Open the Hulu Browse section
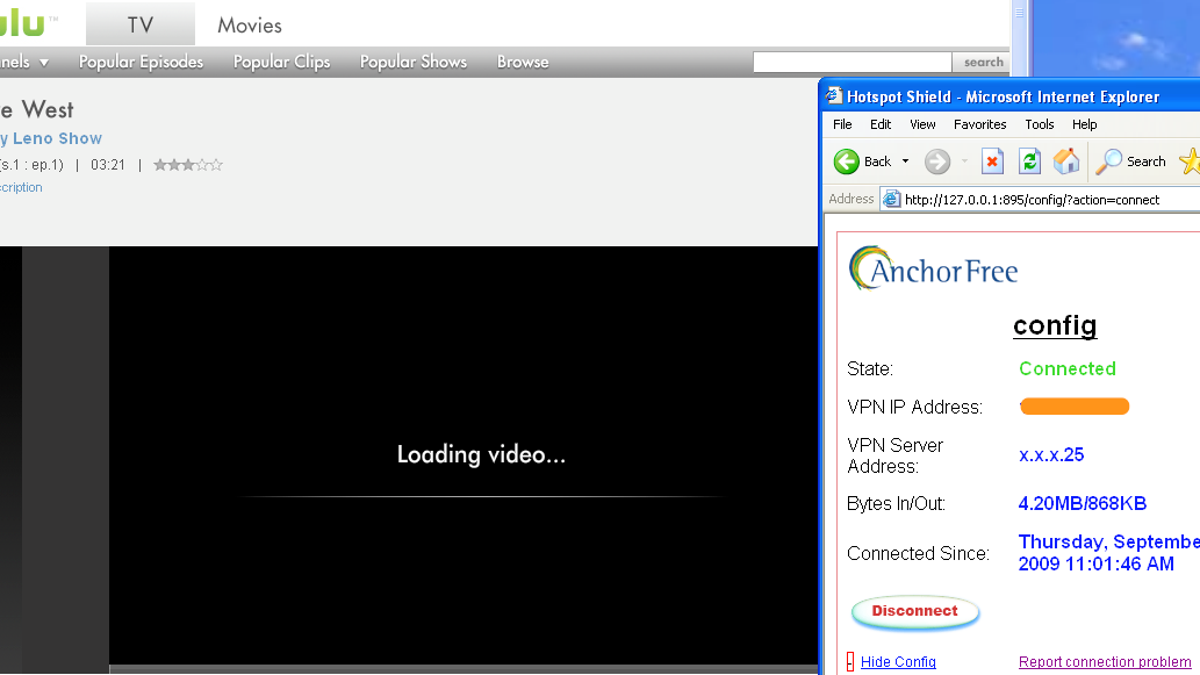 [x=523, y=62]
